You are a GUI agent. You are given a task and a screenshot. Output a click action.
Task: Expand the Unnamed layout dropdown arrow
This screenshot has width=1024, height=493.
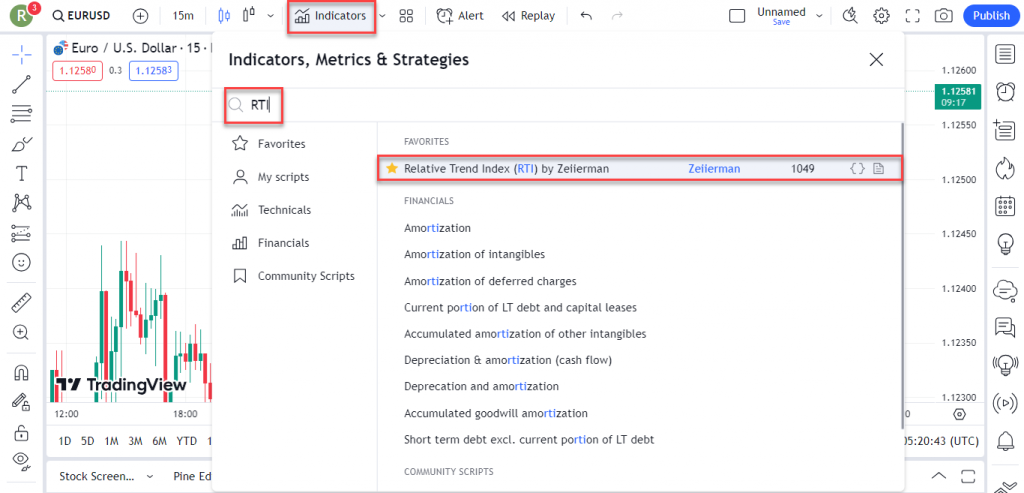tap(820, 16)
